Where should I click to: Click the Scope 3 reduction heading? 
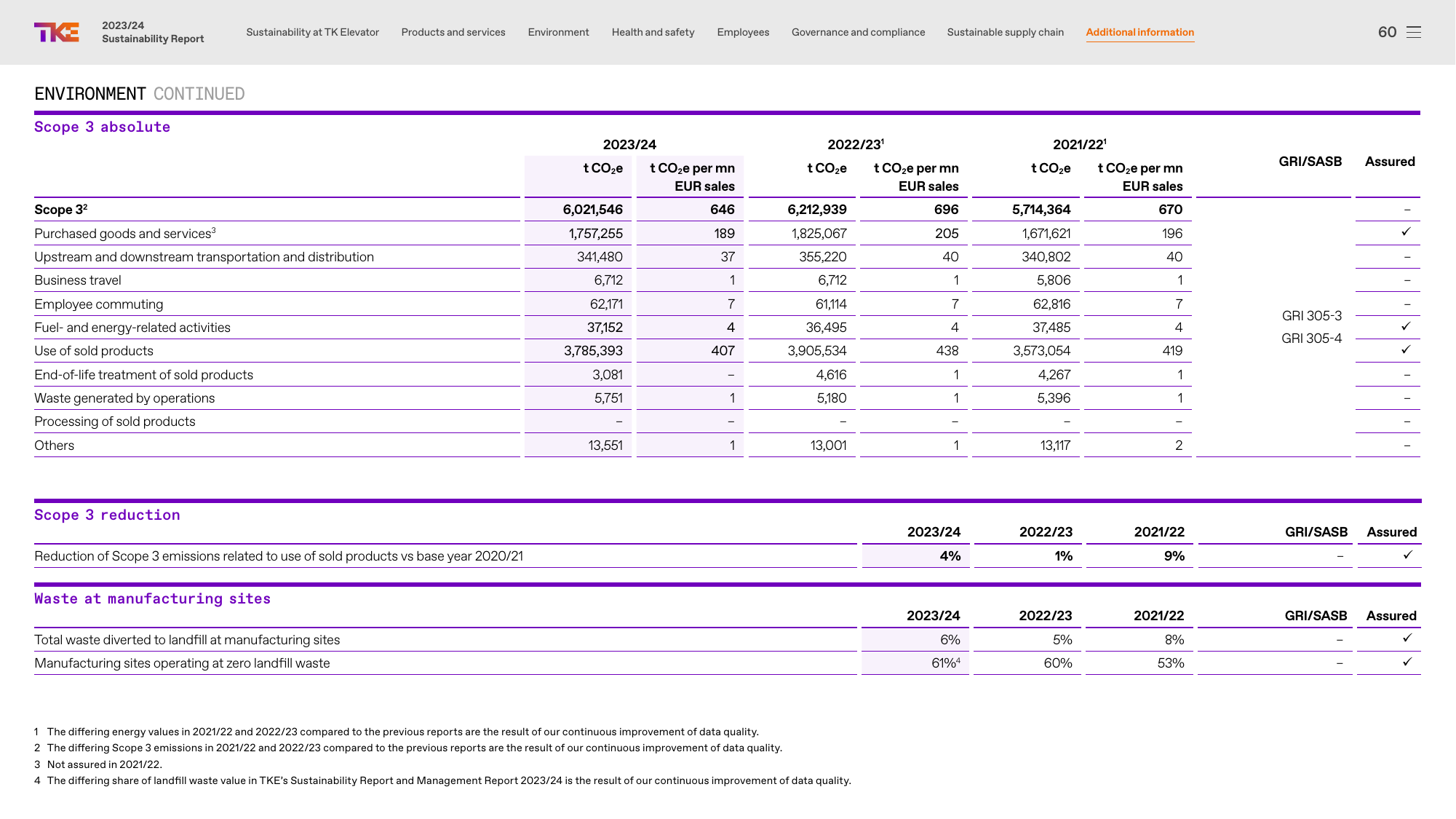tap(107, 515)
